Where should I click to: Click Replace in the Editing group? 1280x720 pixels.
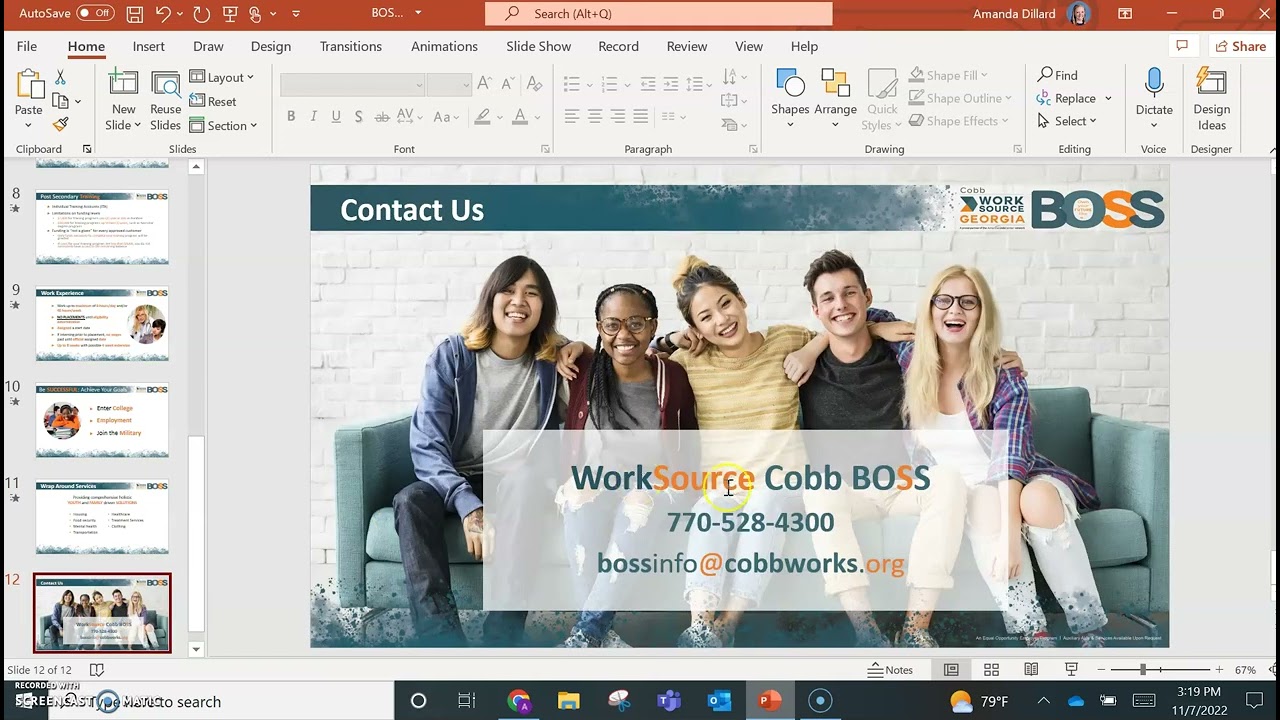pyautogui.click(x=1066, y=98)
